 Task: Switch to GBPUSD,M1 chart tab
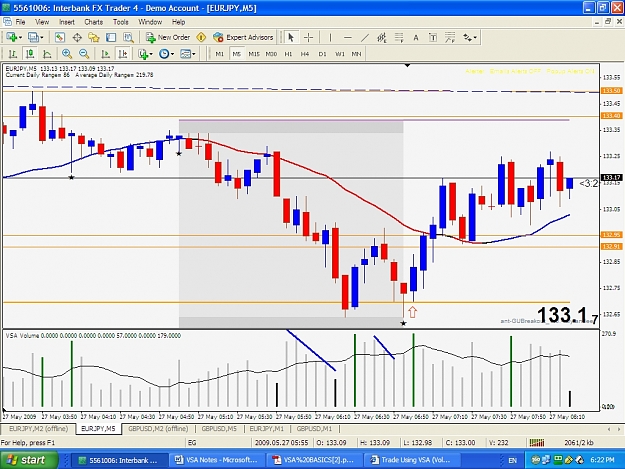(x=314, y=429)
